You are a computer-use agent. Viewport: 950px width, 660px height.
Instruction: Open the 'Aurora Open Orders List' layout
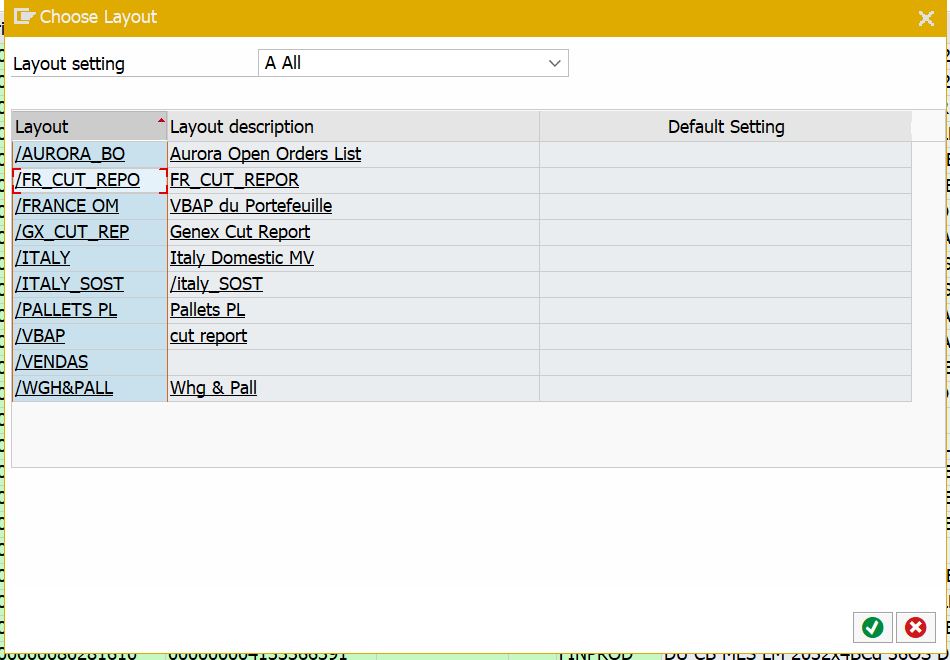pyautogui.click(x=265, y=153)
